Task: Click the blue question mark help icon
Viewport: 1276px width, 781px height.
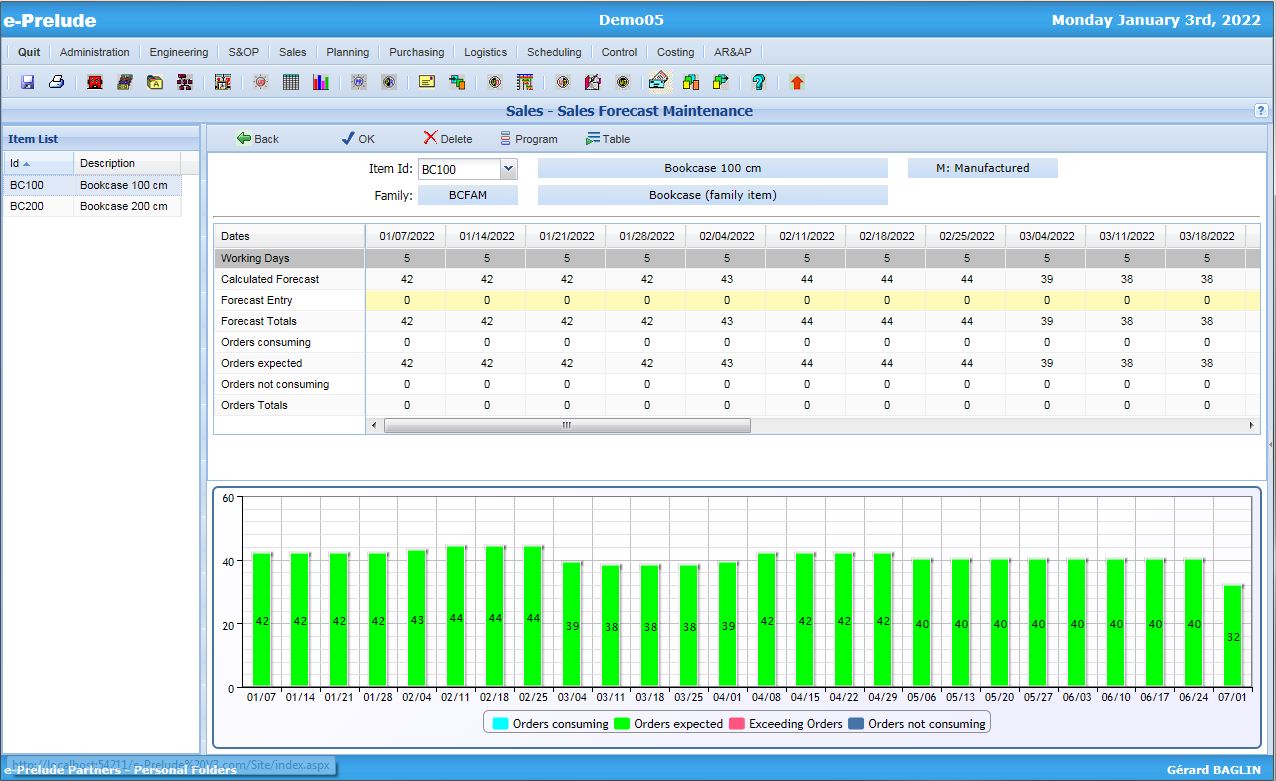Action: pyautogui.click(x=759, y=82)
